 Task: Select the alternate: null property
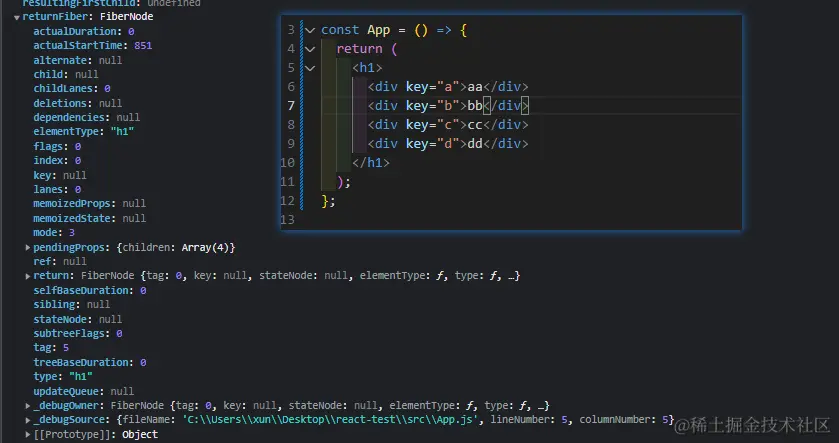click(x=78, y=60)
